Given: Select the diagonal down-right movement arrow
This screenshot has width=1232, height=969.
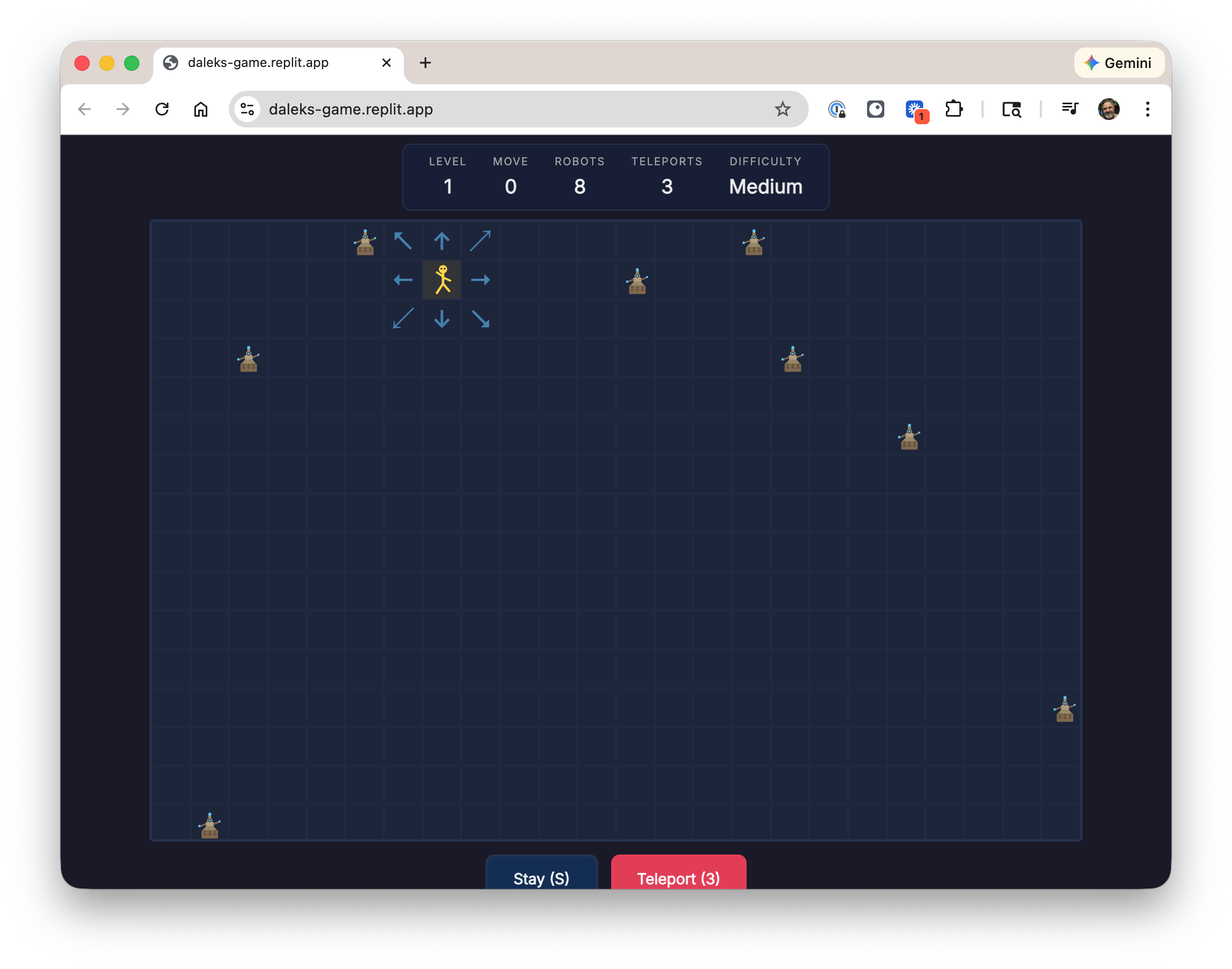Looking at the screenshot, I should point(480,319).
